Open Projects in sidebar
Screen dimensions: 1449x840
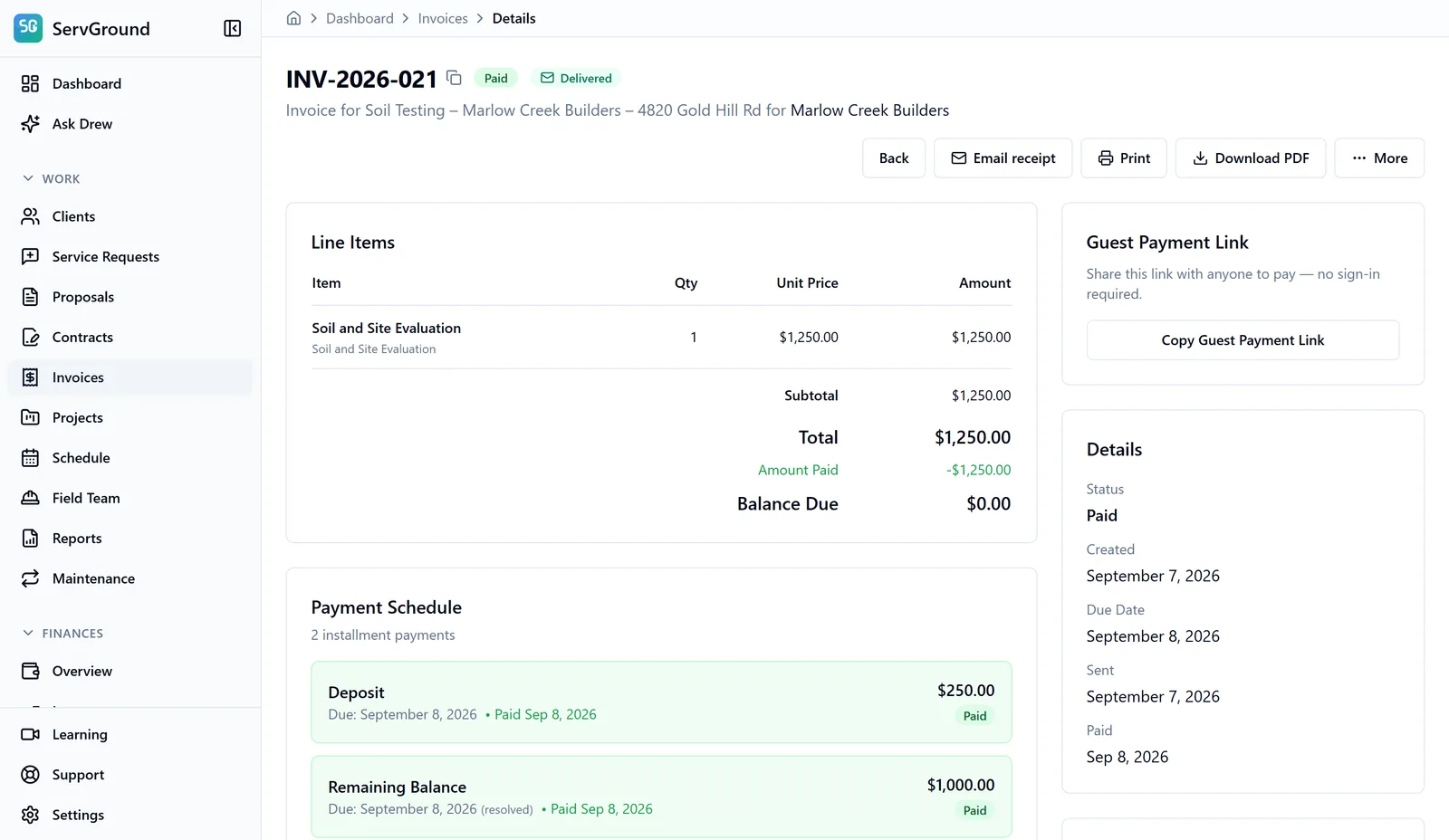pyautogui.click(x=130, y=417)
